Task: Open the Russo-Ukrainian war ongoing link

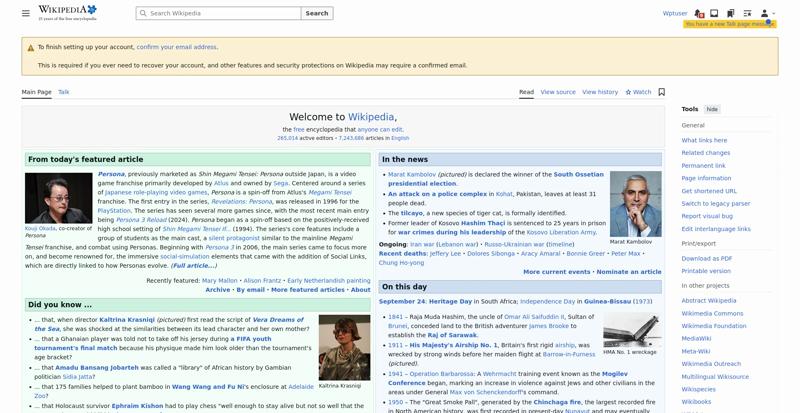Action: 514,245
